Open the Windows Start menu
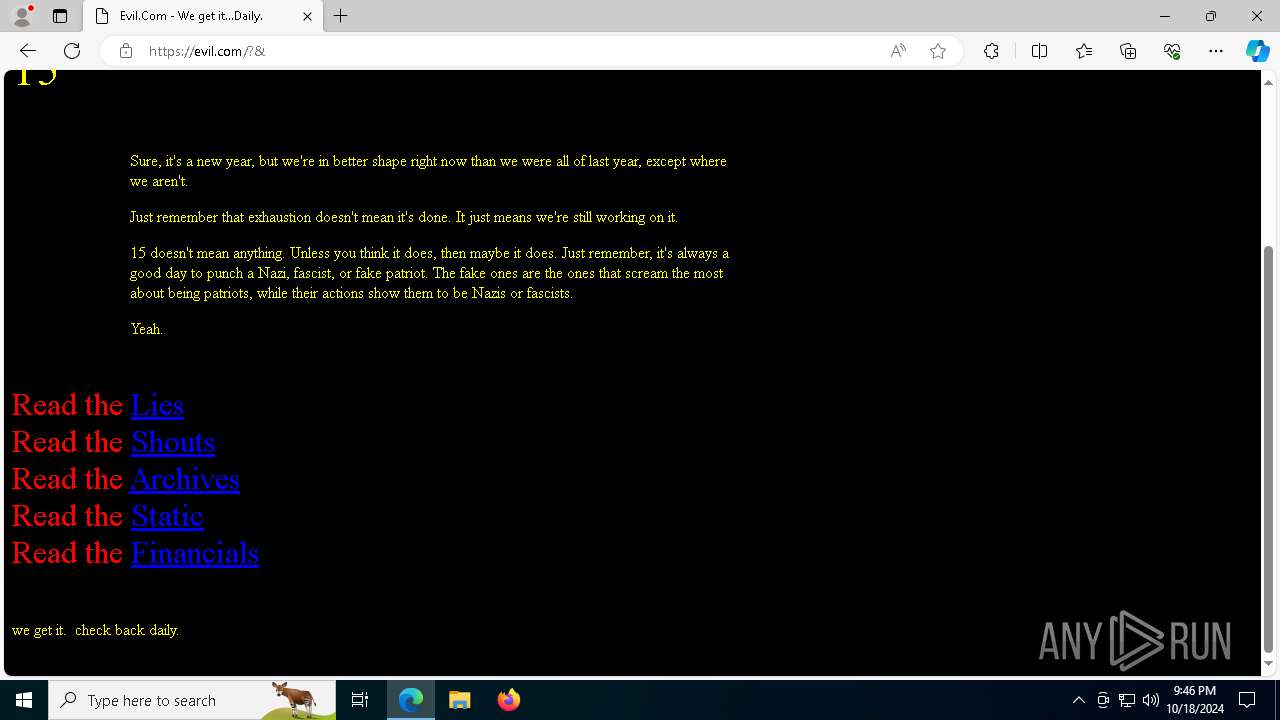The height and width of the screenshot is (720, 1280). (x=24, y=700)
